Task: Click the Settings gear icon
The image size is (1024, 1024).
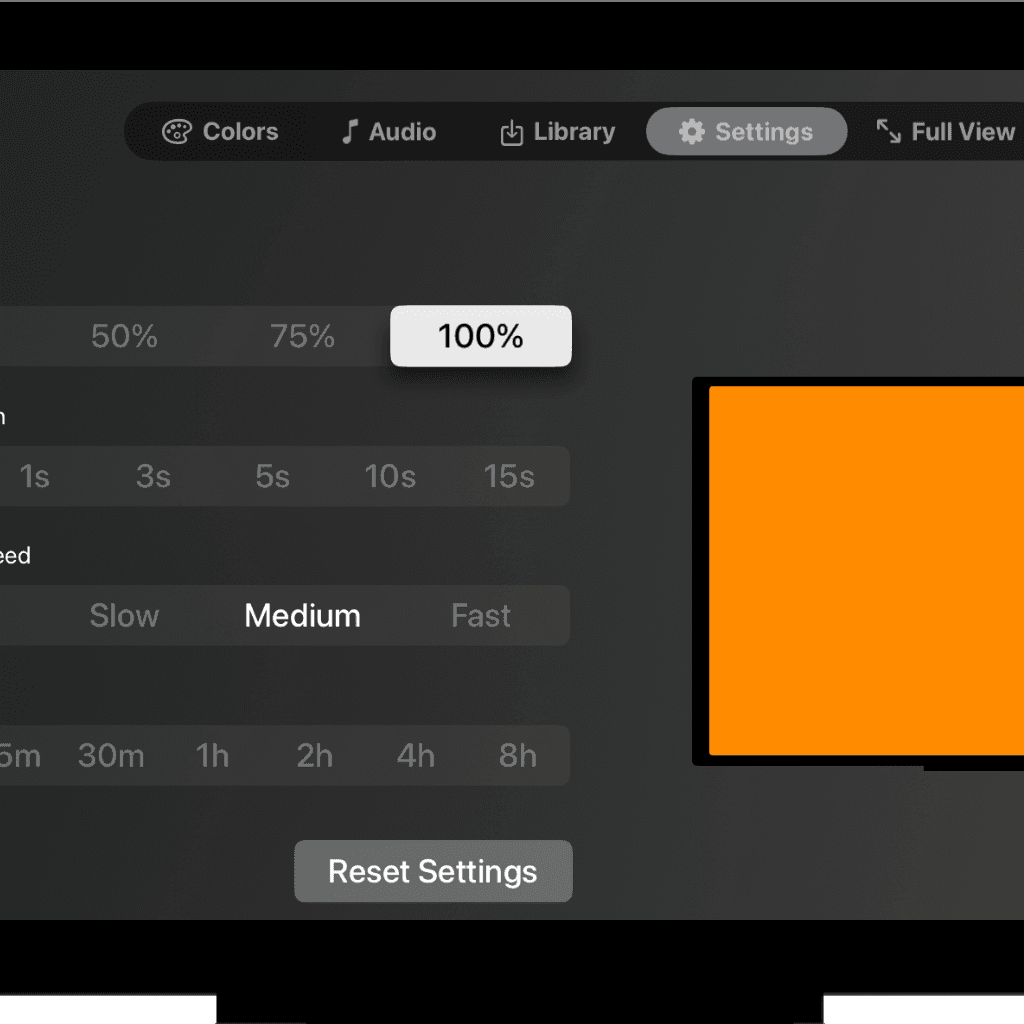Action: [691, 132]
